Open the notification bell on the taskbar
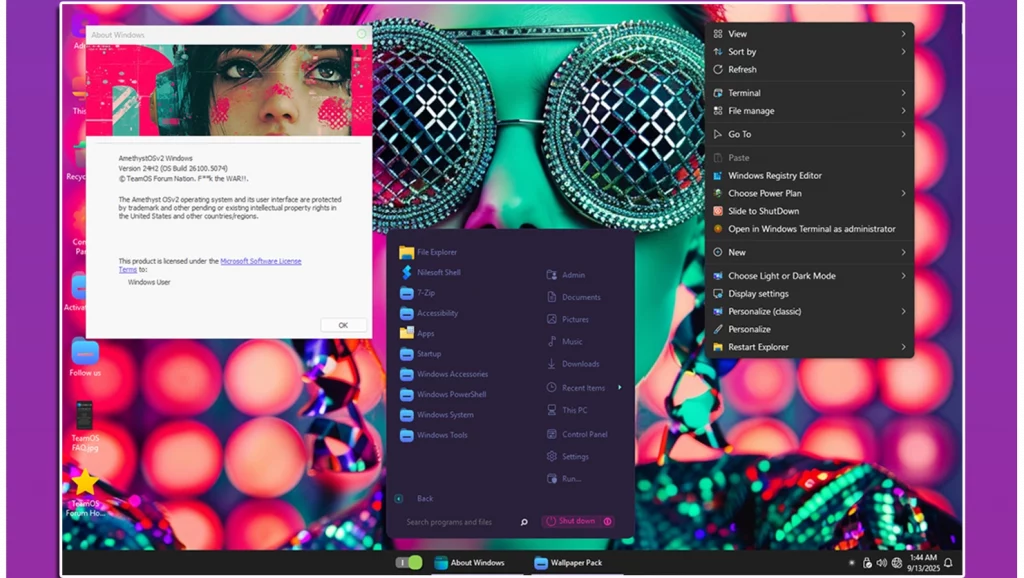This screenshot has height=578, width=1024. point(948,562)
